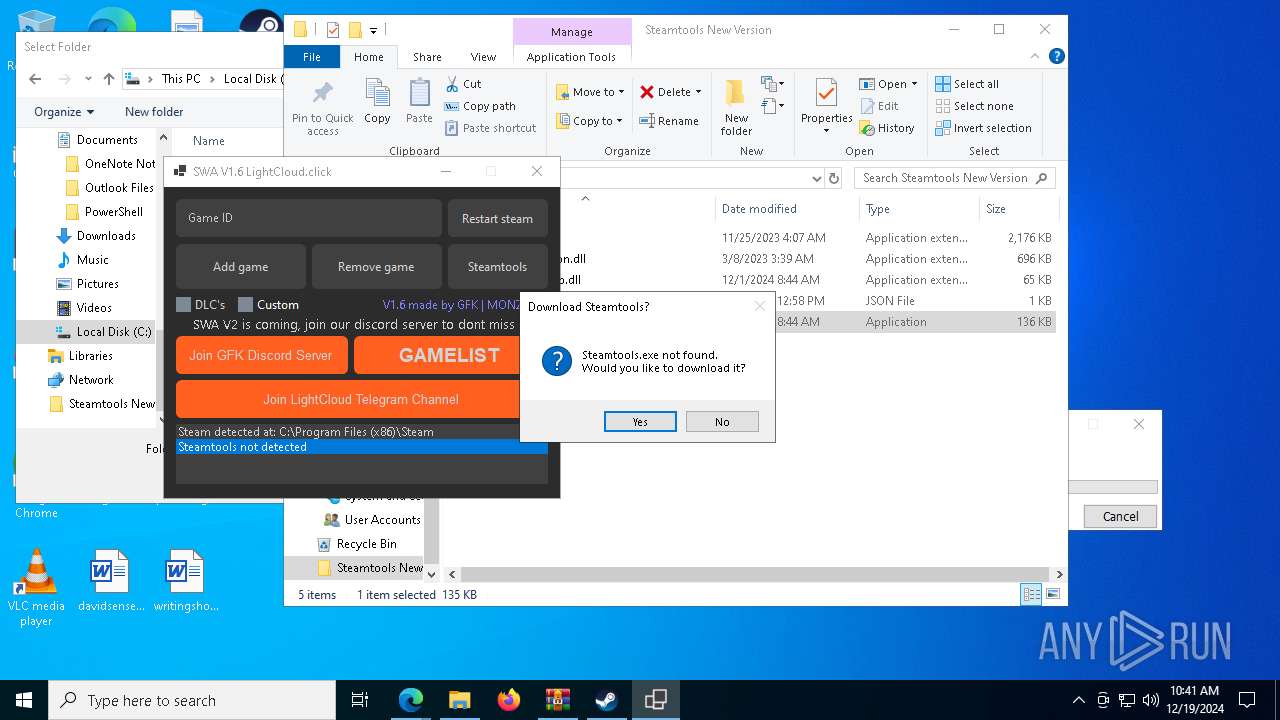Image resolution: width=1280 pixels, height=720 pixels.
Task: Click Edit in Open group
Action: (878, 106)
